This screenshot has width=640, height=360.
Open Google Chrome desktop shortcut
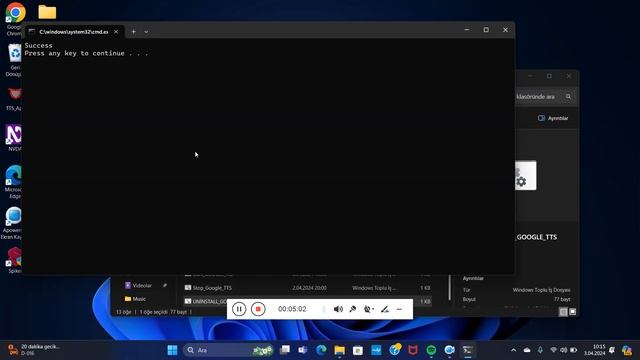(15, 18)
